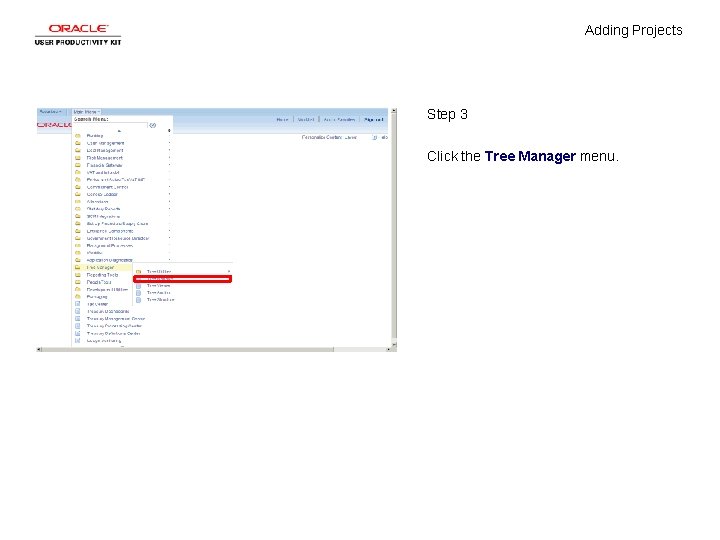The width and height of the screenshot is (720, 540).
Task: Click the page icon beside Treasury Management Center
Action: point(78,318)
